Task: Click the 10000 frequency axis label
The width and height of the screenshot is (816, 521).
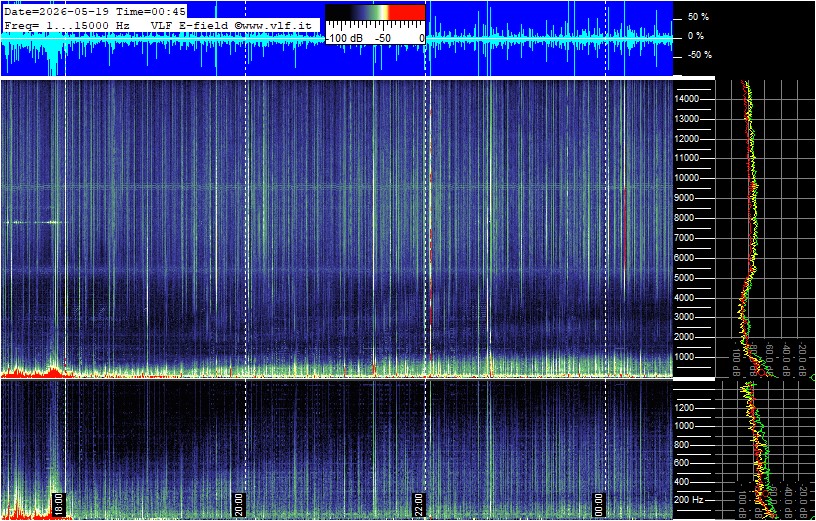Action: (x=686, y=178)
